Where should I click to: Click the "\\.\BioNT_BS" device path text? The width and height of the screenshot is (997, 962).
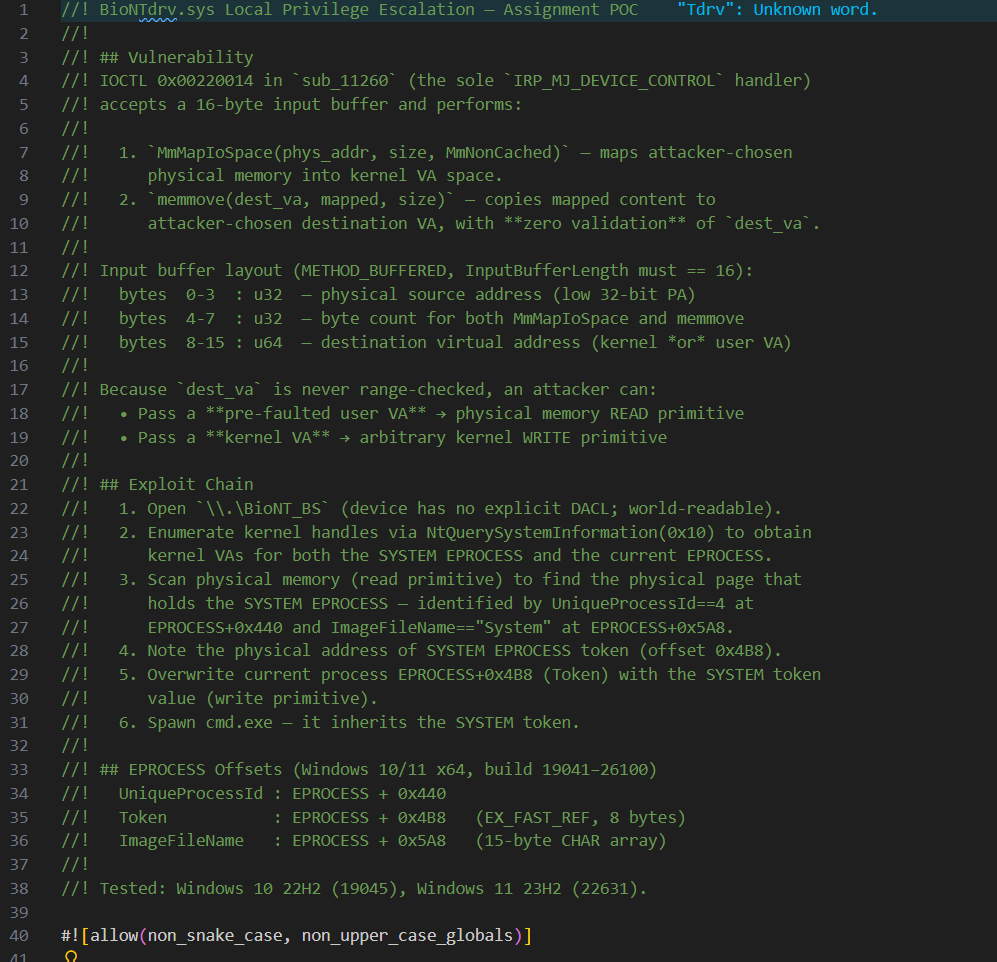262,509
